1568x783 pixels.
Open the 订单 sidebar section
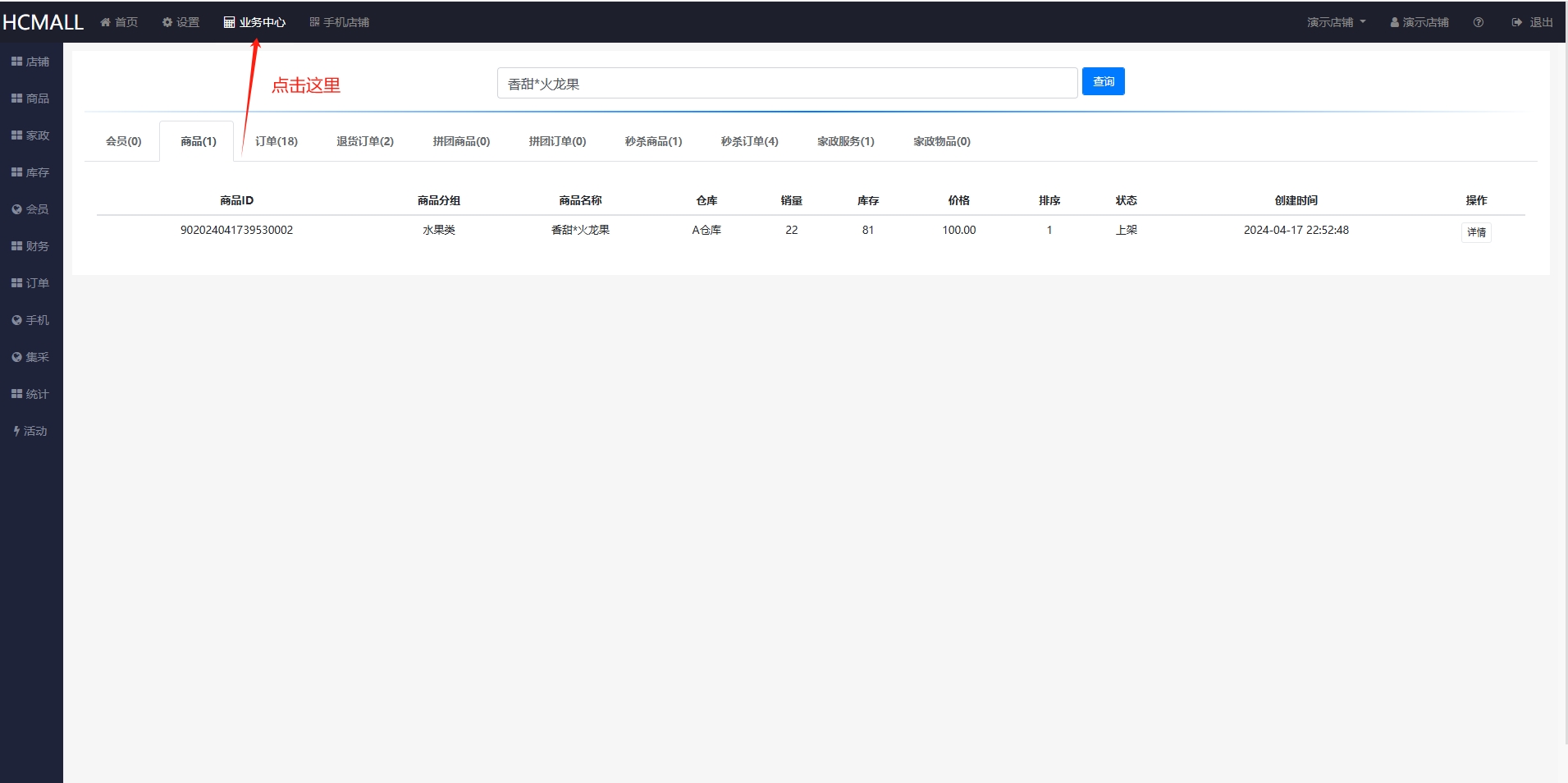point(30,283)
